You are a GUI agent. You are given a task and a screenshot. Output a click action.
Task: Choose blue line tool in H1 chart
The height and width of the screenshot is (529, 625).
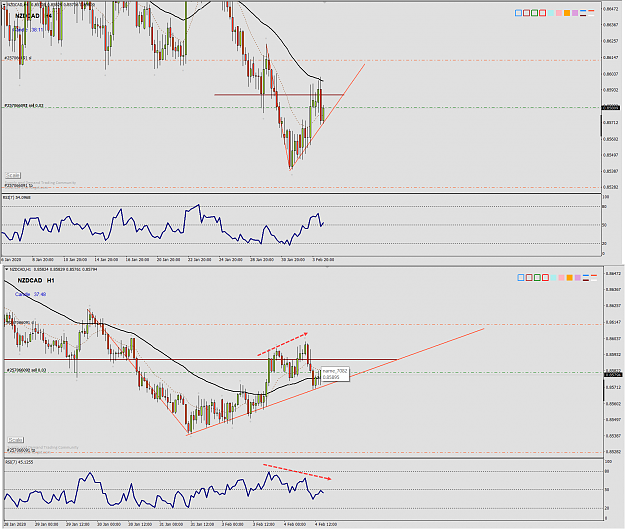pos(586,275)
